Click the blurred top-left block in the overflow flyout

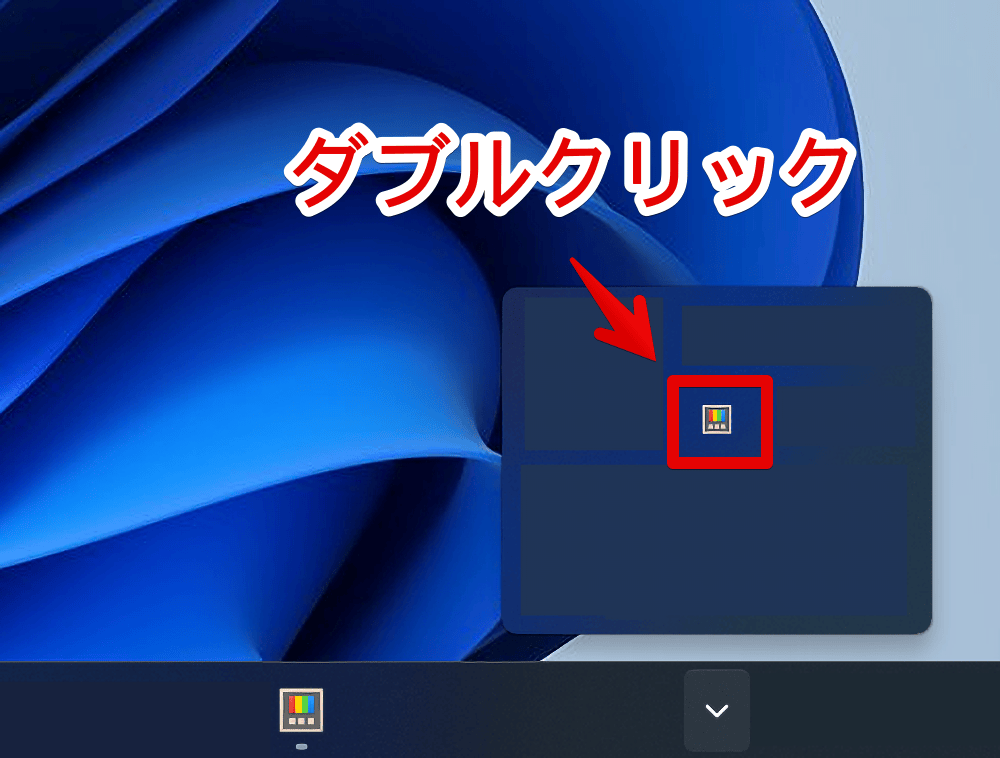592,372
